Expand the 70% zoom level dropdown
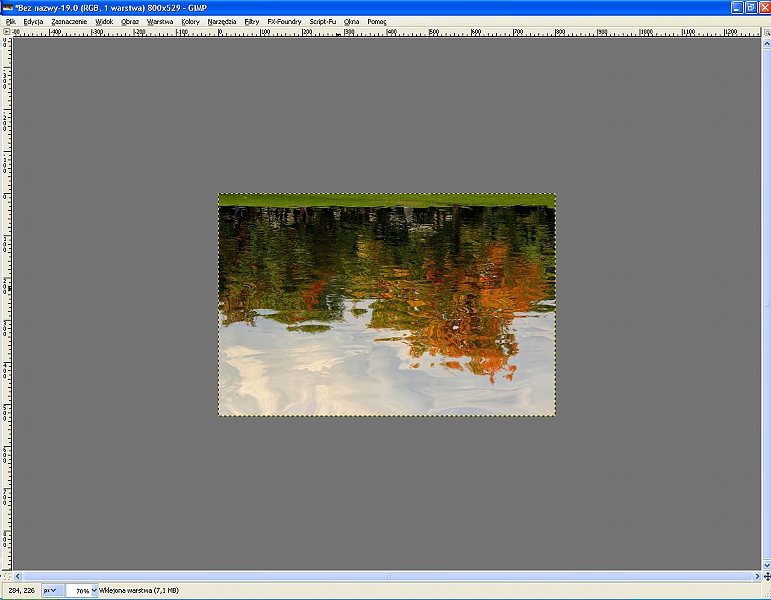Viewport: 771px width, 600px height. (95, 591)
